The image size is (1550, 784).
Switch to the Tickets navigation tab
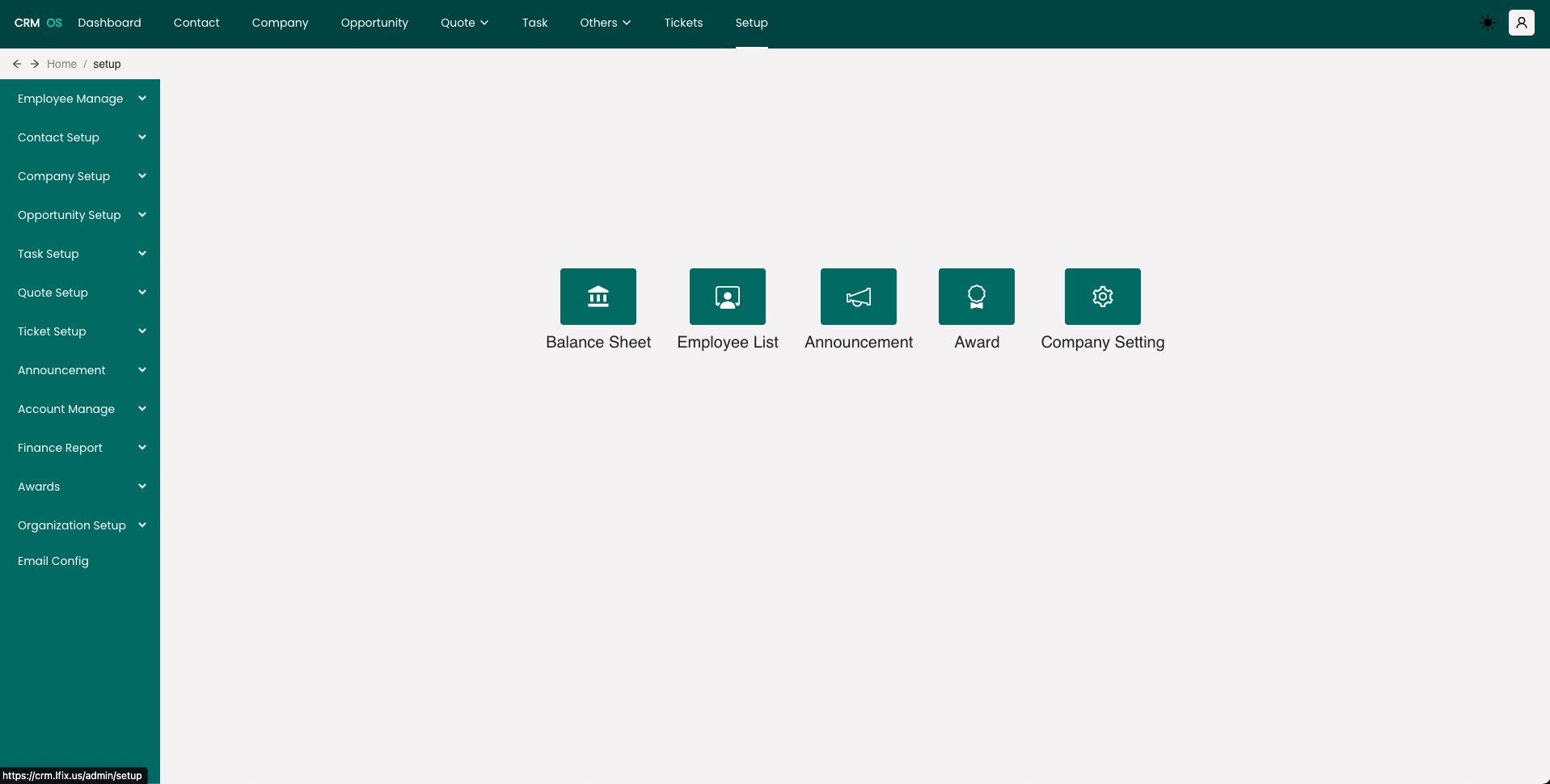[683, 23]
